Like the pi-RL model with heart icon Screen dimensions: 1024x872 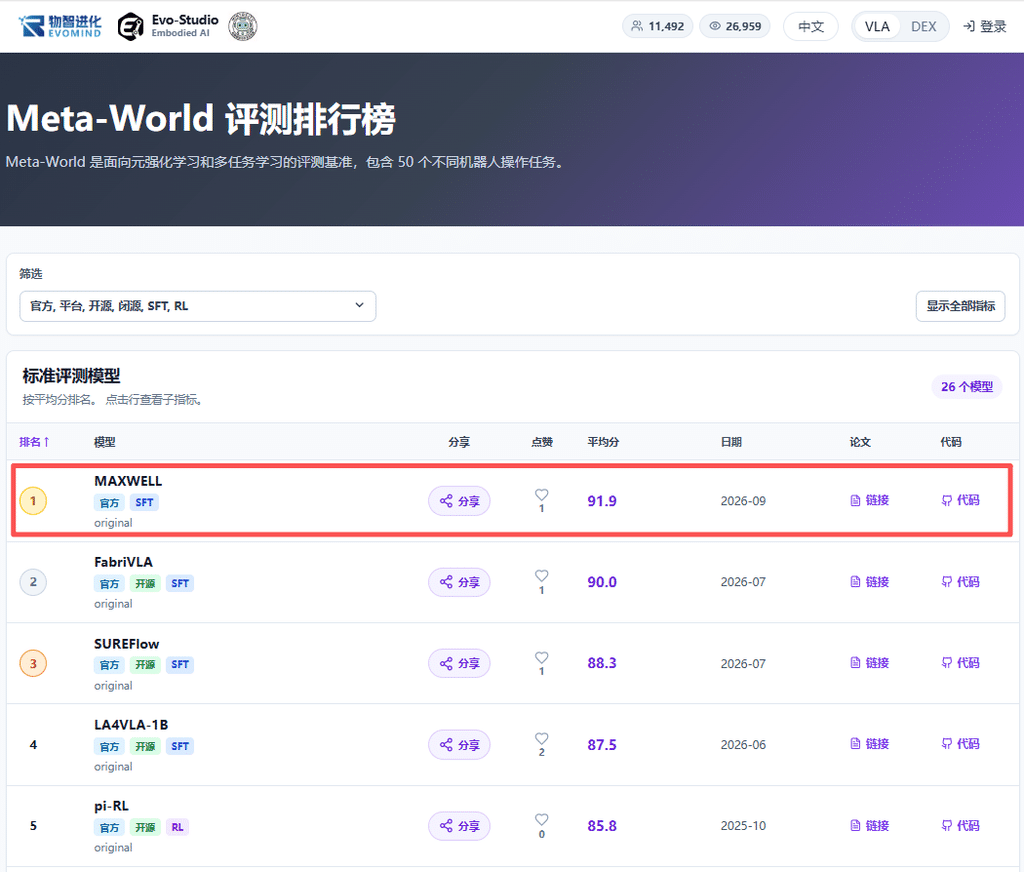541,819
